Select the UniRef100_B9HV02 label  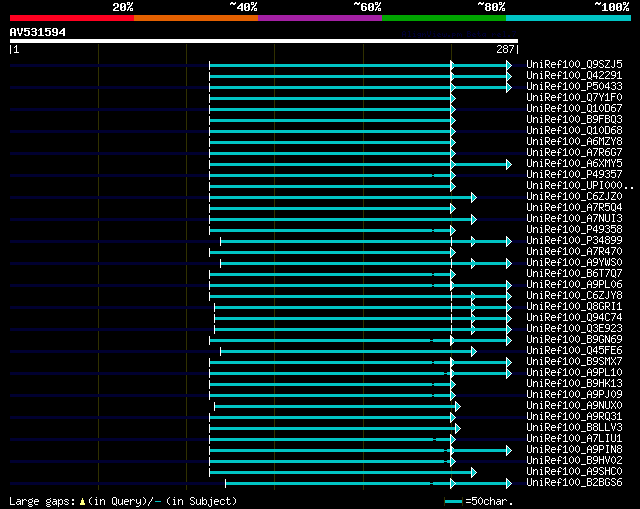tap(574, 461)
